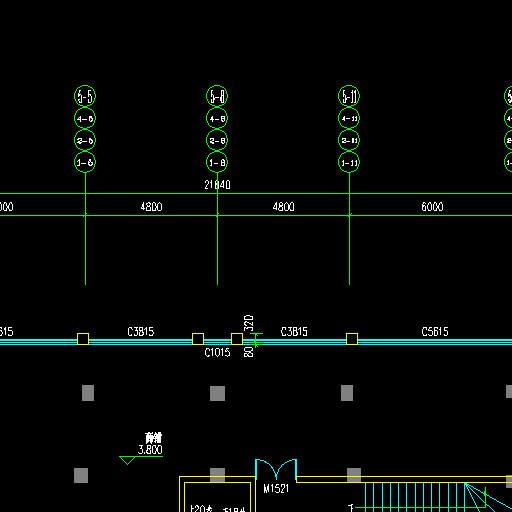Viewport: 512px width, 512px height.
Task: Select the 5-5 axis grid bubble
Action: point(85,96)
